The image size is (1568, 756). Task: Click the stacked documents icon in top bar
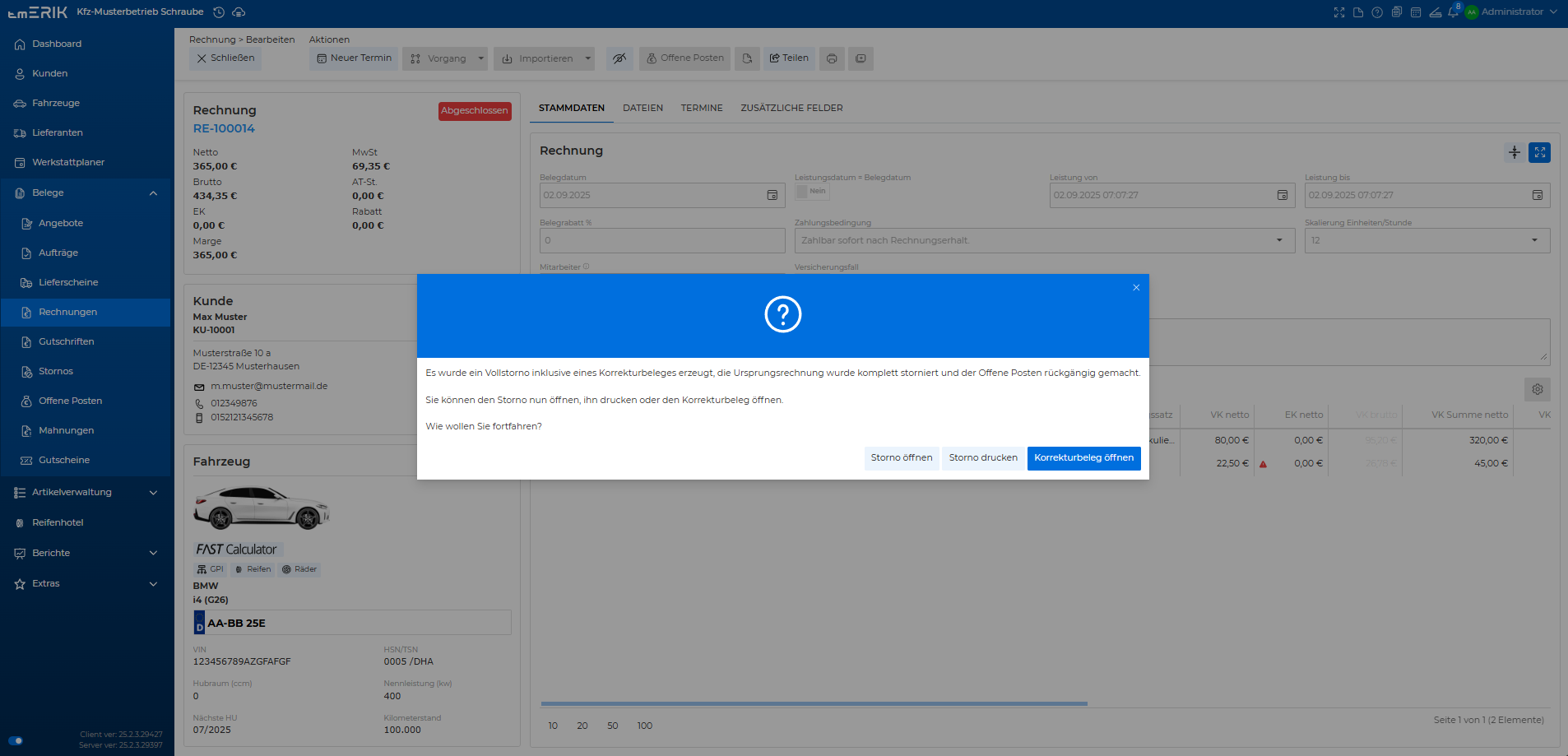tap(1397, 12)
